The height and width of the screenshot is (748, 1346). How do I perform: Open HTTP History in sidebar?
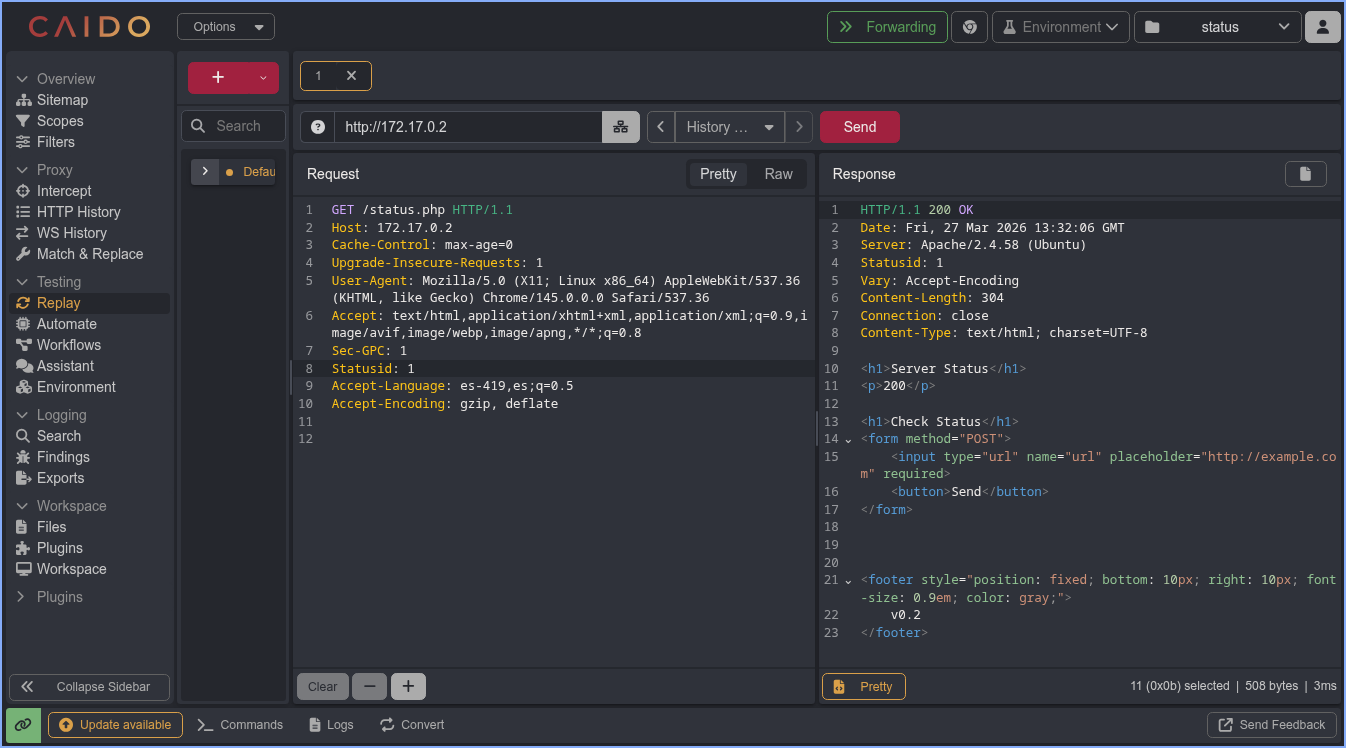click(78, 212)
